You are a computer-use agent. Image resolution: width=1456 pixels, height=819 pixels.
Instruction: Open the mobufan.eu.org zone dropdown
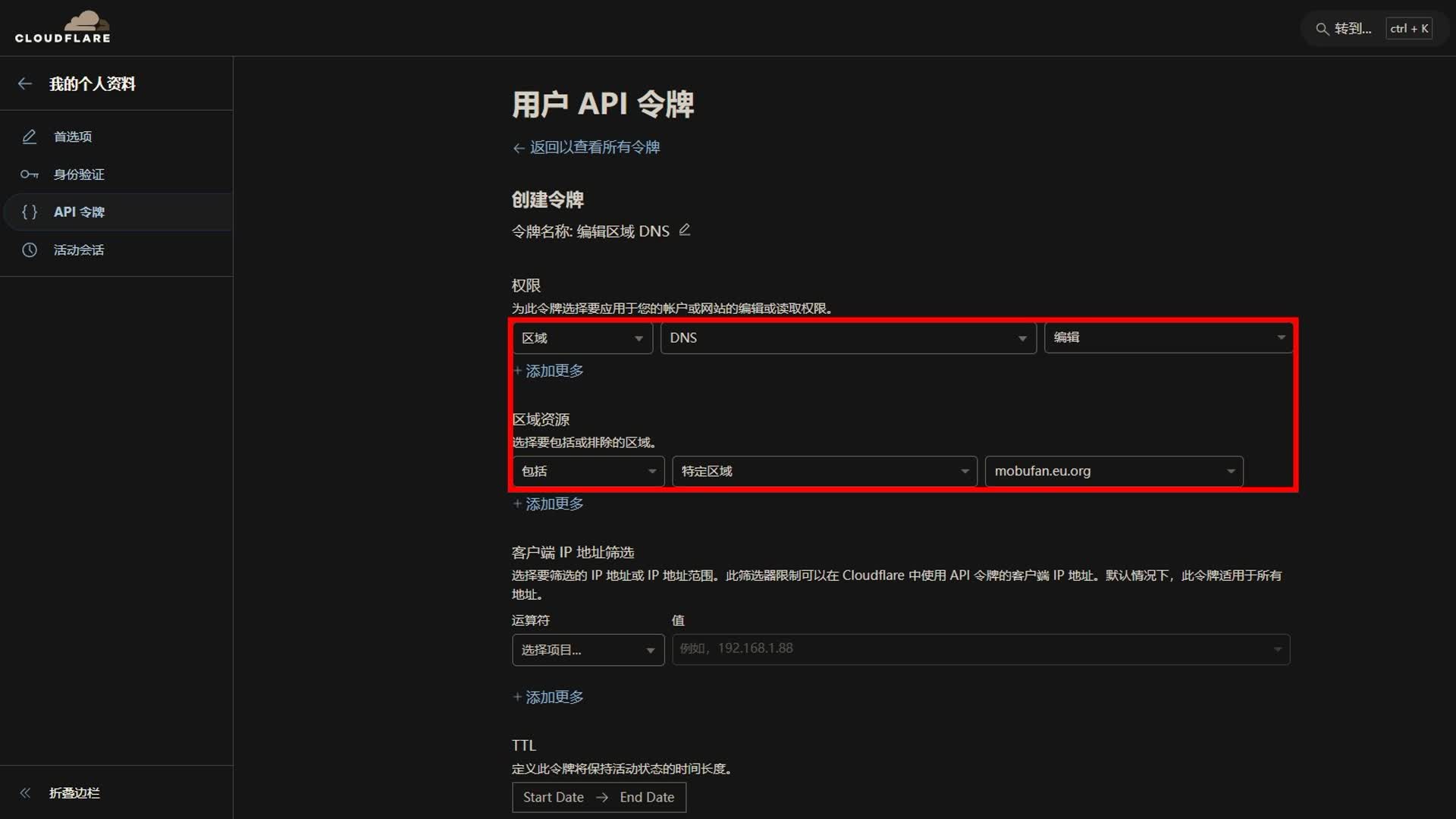click(1114, 471)
